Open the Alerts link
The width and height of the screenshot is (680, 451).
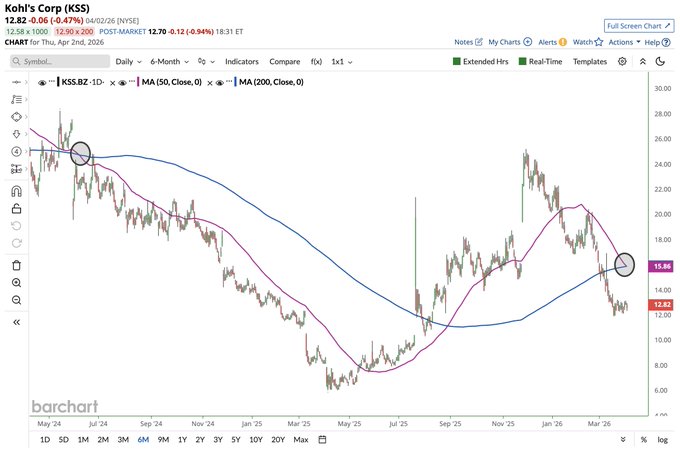547,42
